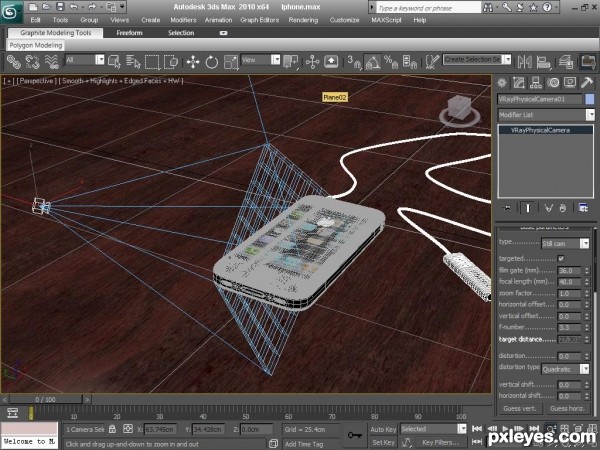Toggle Window/Crossing selection mode
Image resolution: width=600 pixels, height=450 pixels.
tap(171, 62)
